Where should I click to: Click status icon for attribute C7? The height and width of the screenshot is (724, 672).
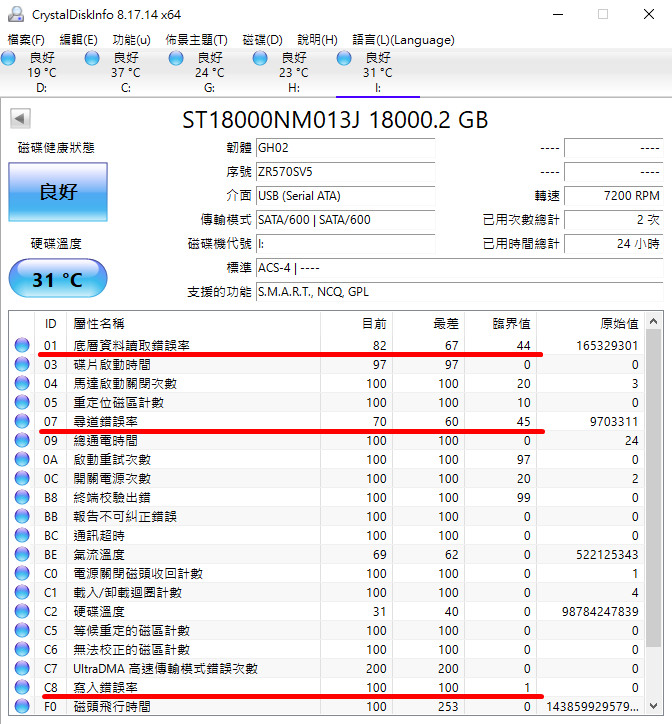tap(22, 668)
